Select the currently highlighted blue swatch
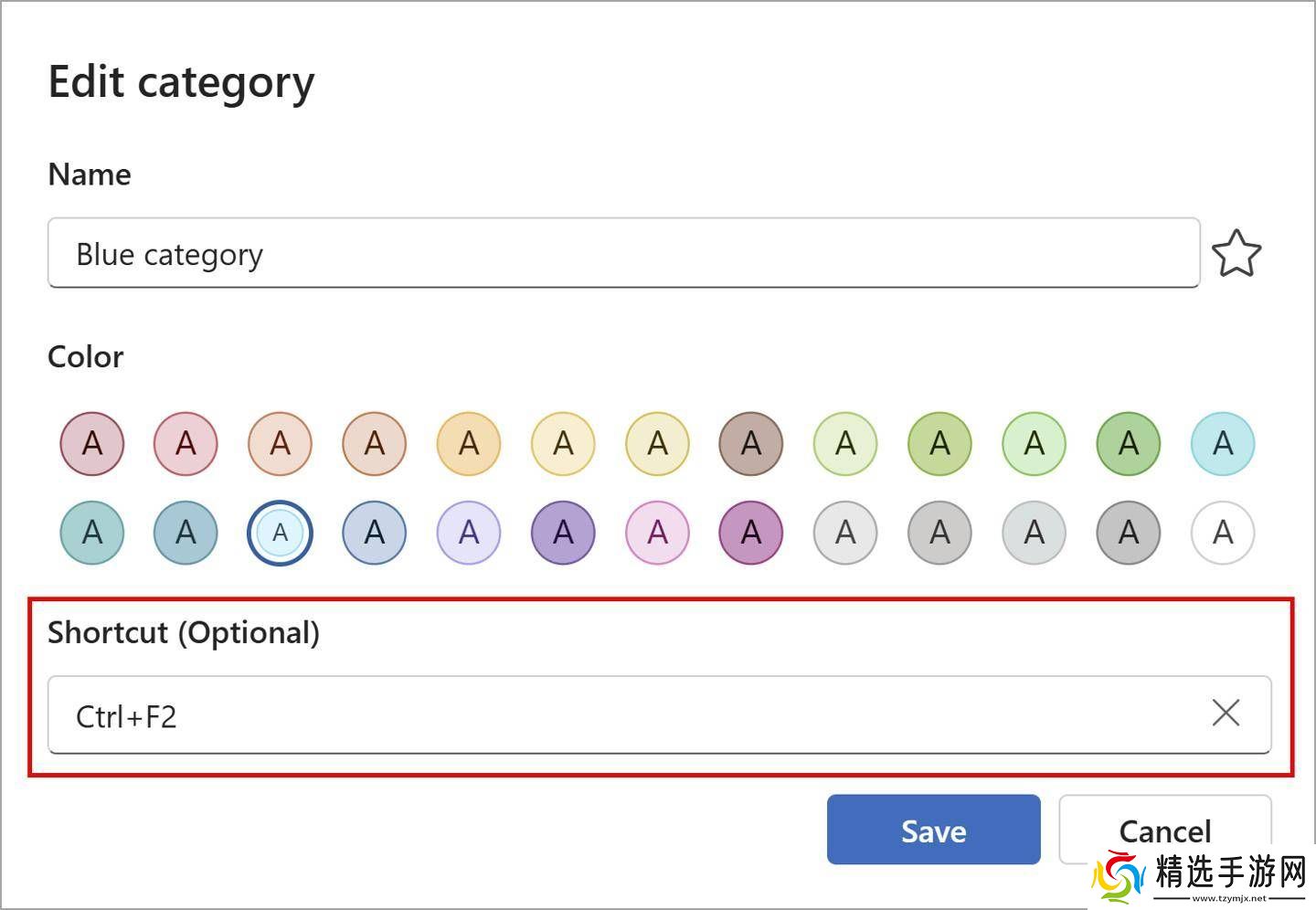Viewport: 1316px width, 910px height. tap(281, 533)
